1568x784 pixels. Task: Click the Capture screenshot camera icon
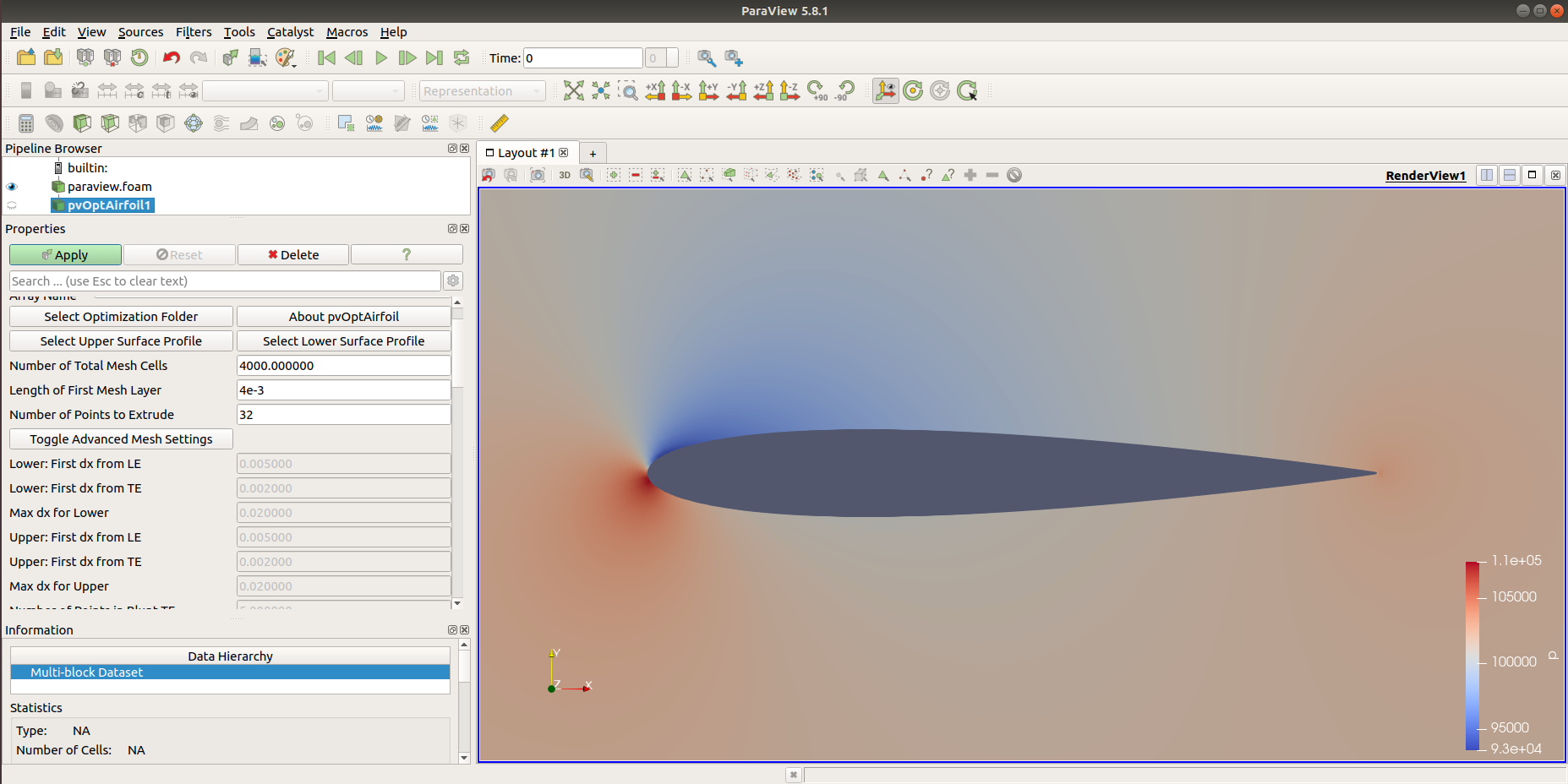click(538, 175)
